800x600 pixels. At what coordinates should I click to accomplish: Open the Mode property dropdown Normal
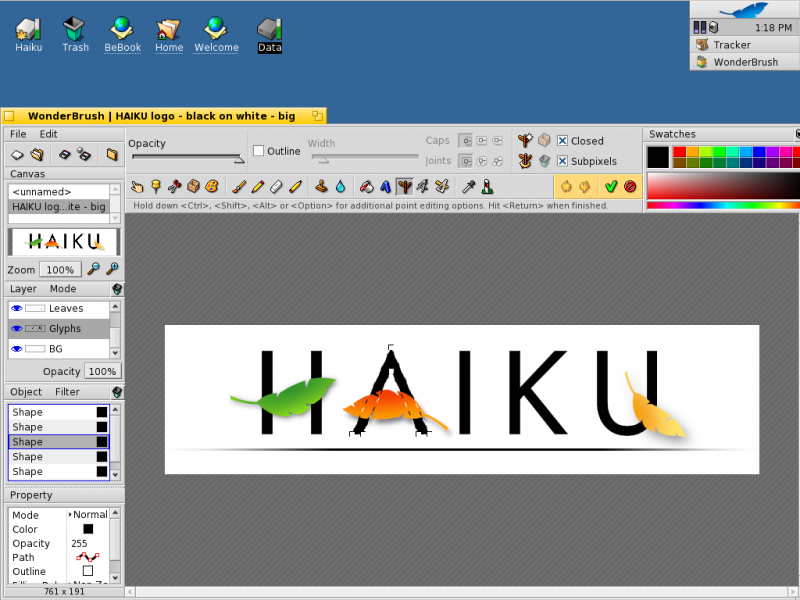tap(88, 515)
